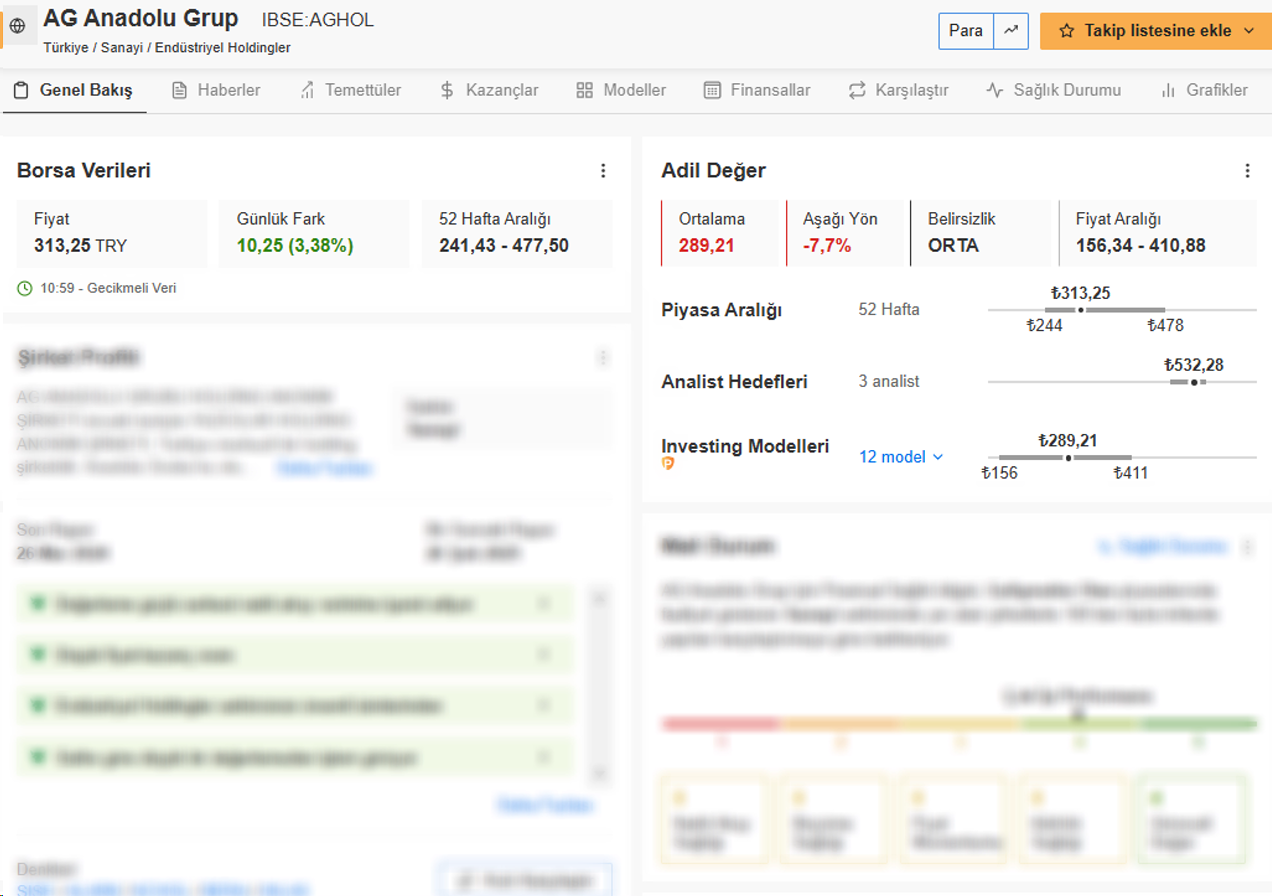1272x896 pixels.
Task: Click the Belirsizlik ORTA card
Action: pyautogui.click(x=982, y=233)
